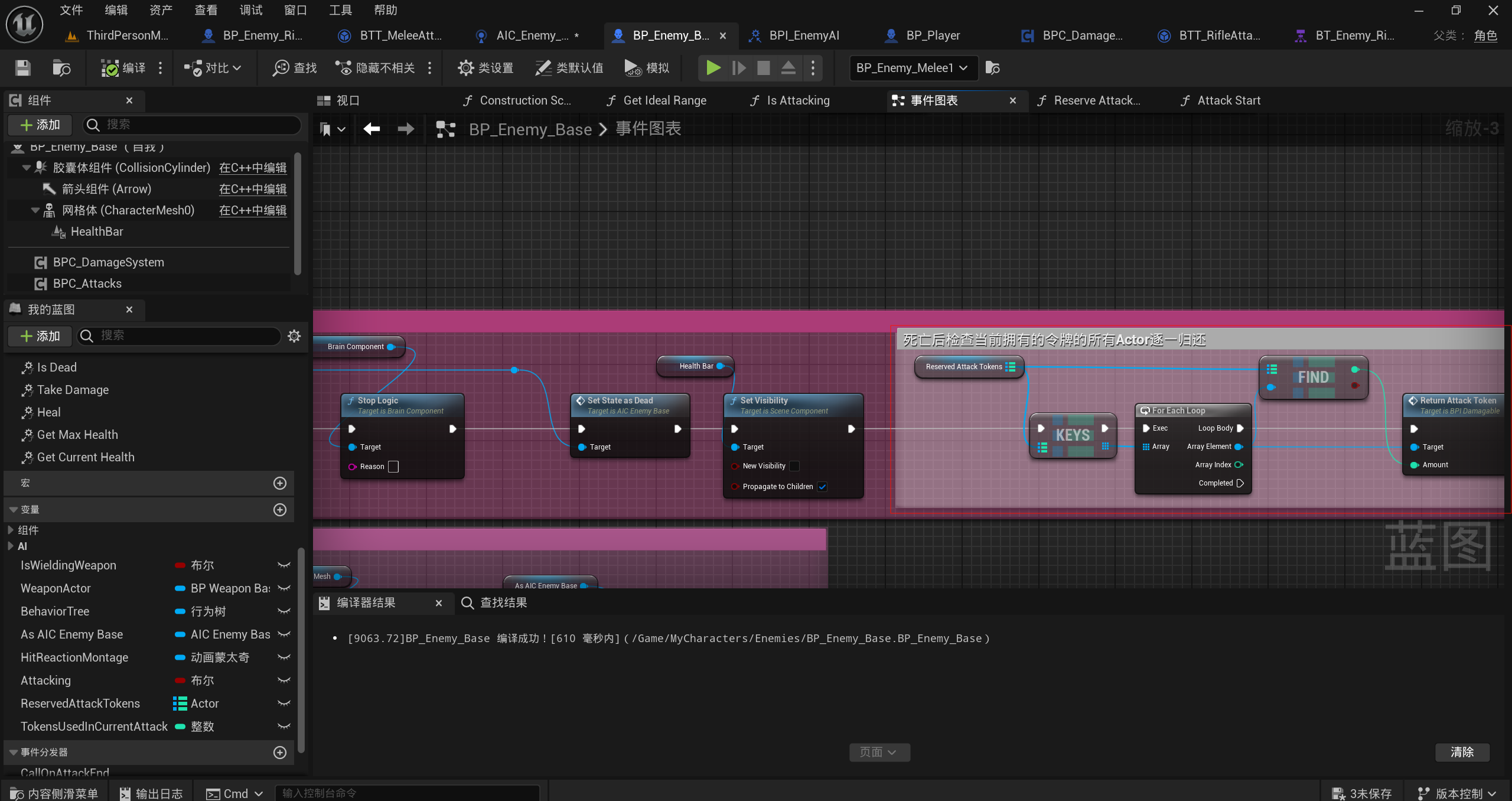Click the browse to asset icon
The width and height of the screenshot is (1512, 801).
[x=61, y=68]
